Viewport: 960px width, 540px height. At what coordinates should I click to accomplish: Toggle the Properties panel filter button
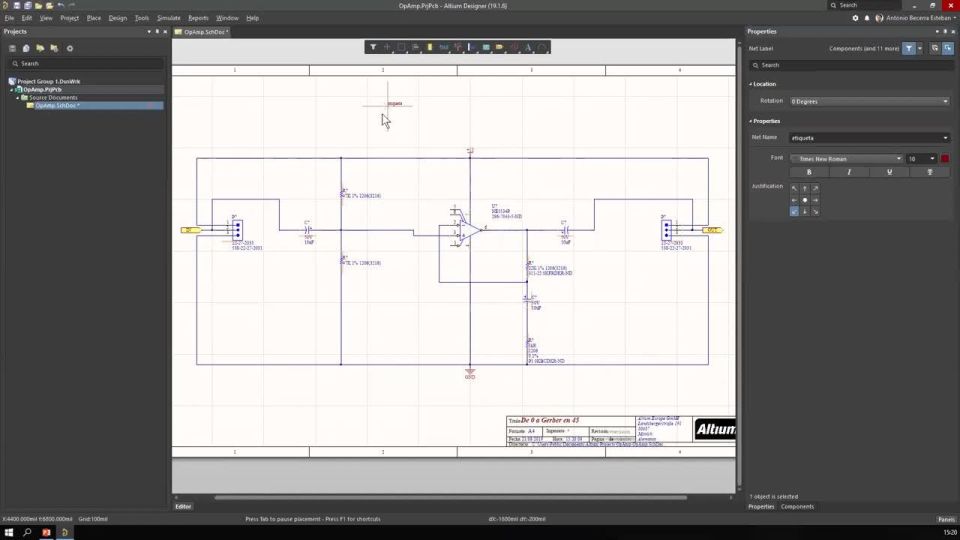coord(909,48)
